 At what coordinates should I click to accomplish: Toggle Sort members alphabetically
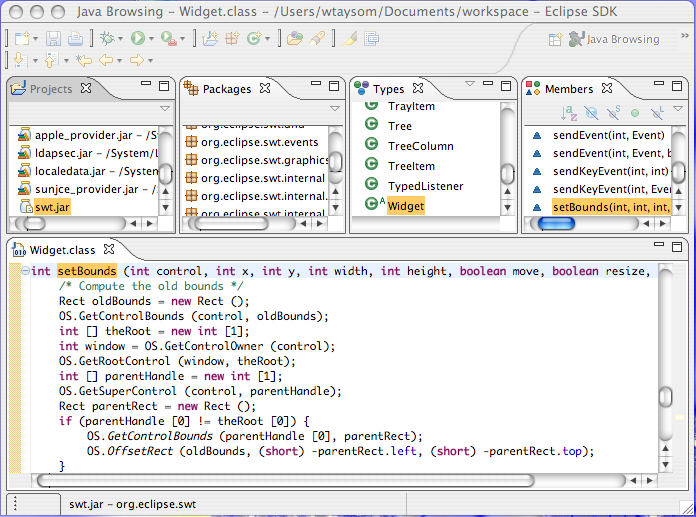click(x=569, y=113)
